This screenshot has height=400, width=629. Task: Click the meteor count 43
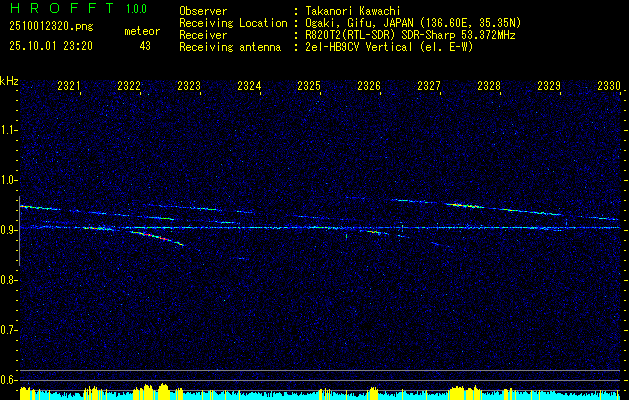(145, 46)
